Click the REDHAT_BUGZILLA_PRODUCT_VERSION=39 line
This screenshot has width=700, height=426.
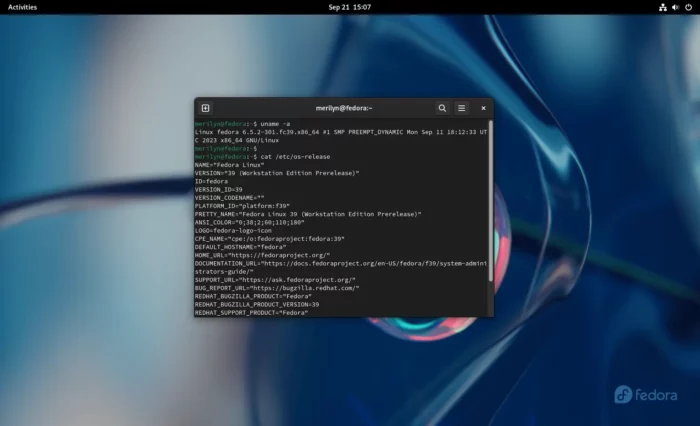tap(257, 305)
